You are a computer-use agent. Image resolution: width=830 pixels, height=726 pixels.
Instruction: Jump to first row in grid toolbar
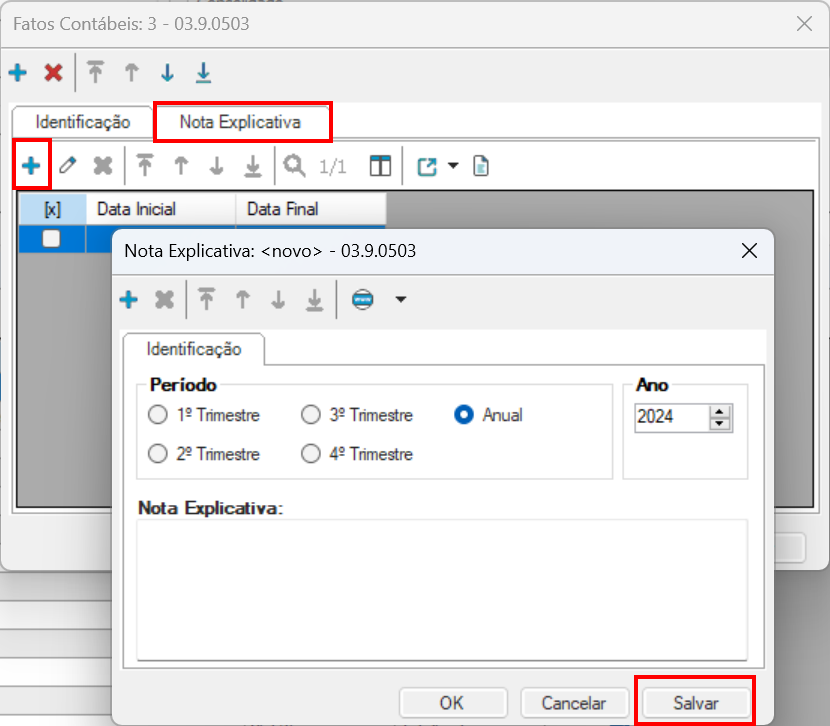tap(145, 166)
